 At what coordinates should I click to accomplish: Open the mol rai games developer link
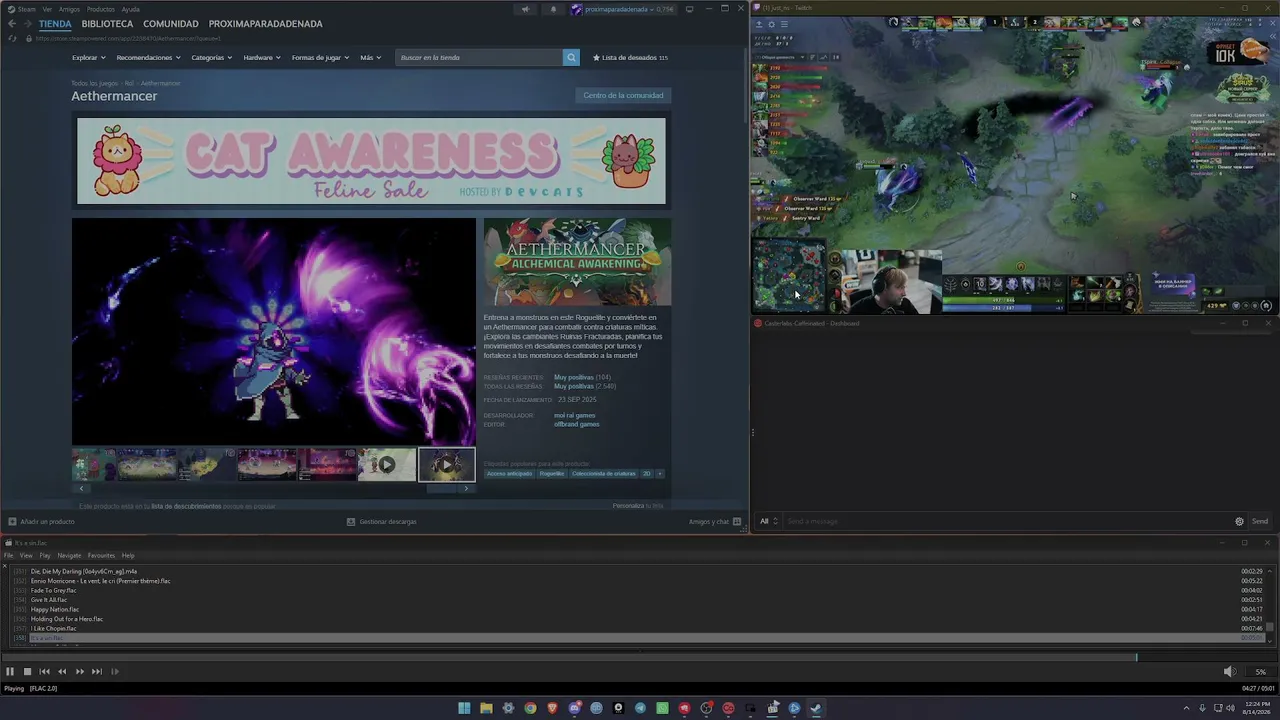point(574,415)
